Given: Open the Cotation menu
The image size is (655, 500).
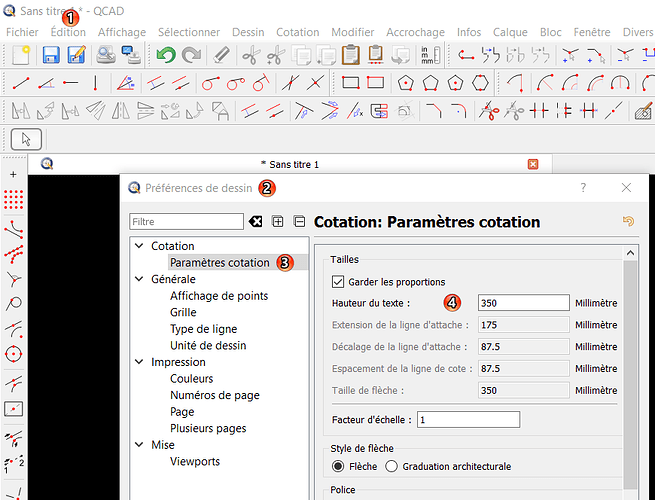Looking at the screenshot, I should 297,32.
